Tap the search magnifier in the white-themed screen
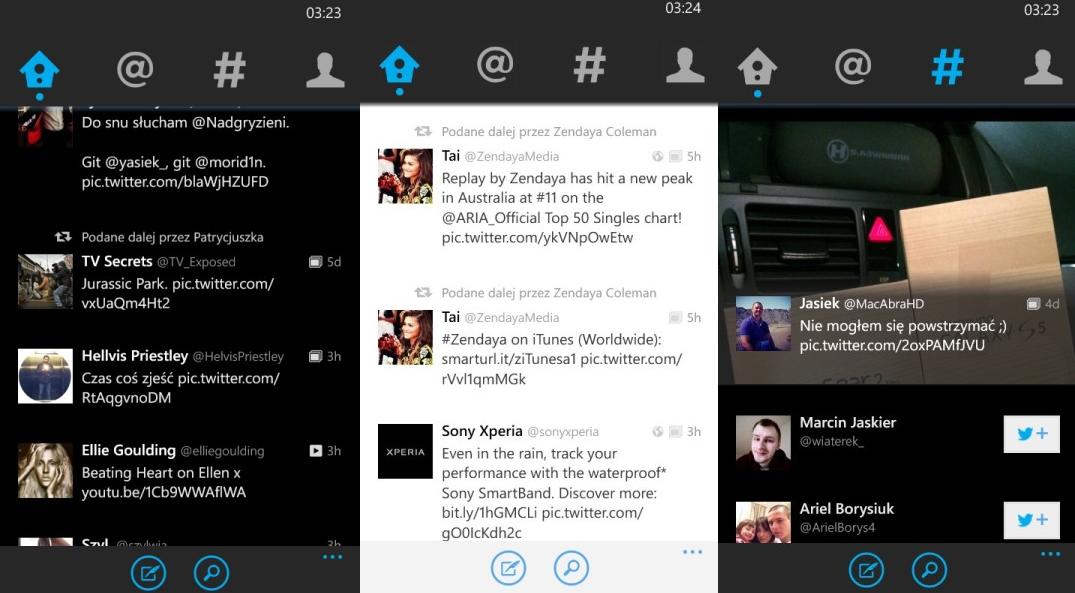Viewport: 1075px width, 593px height. click(572, 570)
